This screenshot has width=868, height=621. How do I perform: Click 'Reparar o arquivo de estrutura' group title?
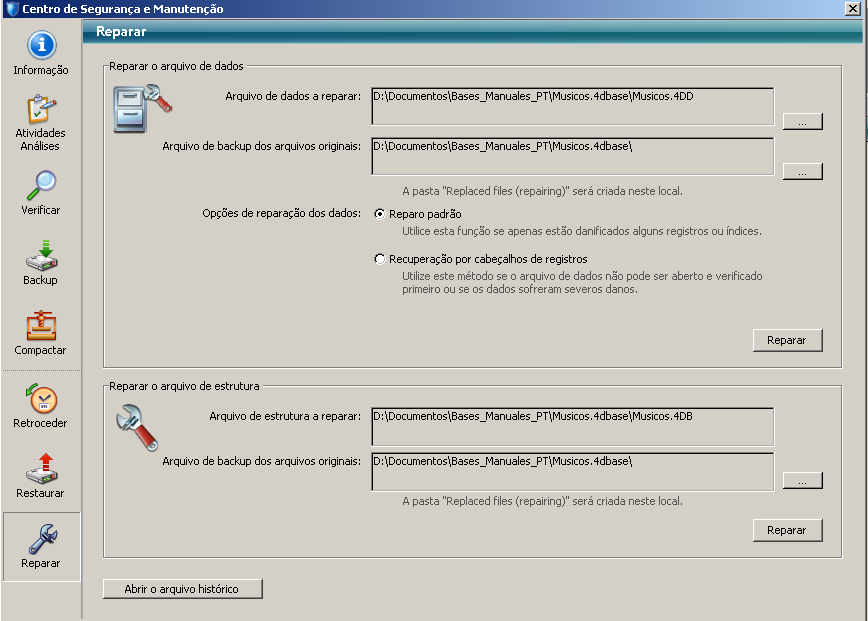[184, 386]
